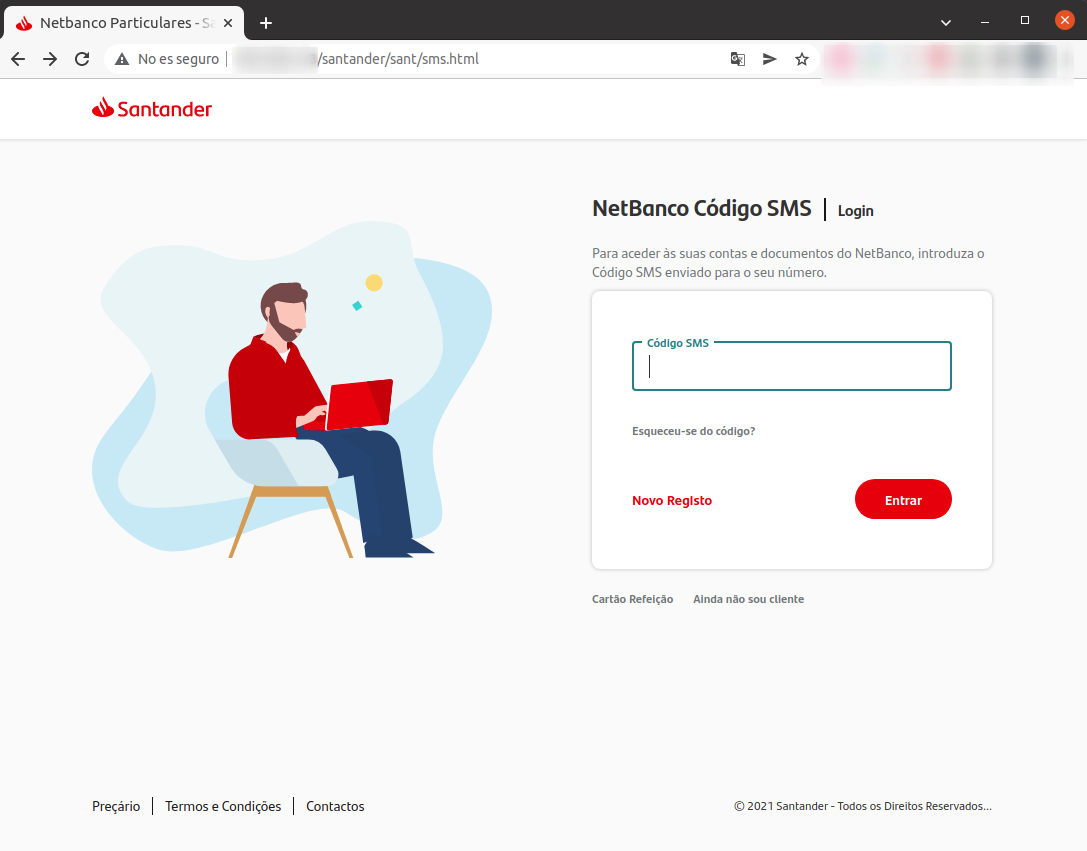Focus the Código SMS input field
The image size is (1087, 851).
tap(792, 366)
